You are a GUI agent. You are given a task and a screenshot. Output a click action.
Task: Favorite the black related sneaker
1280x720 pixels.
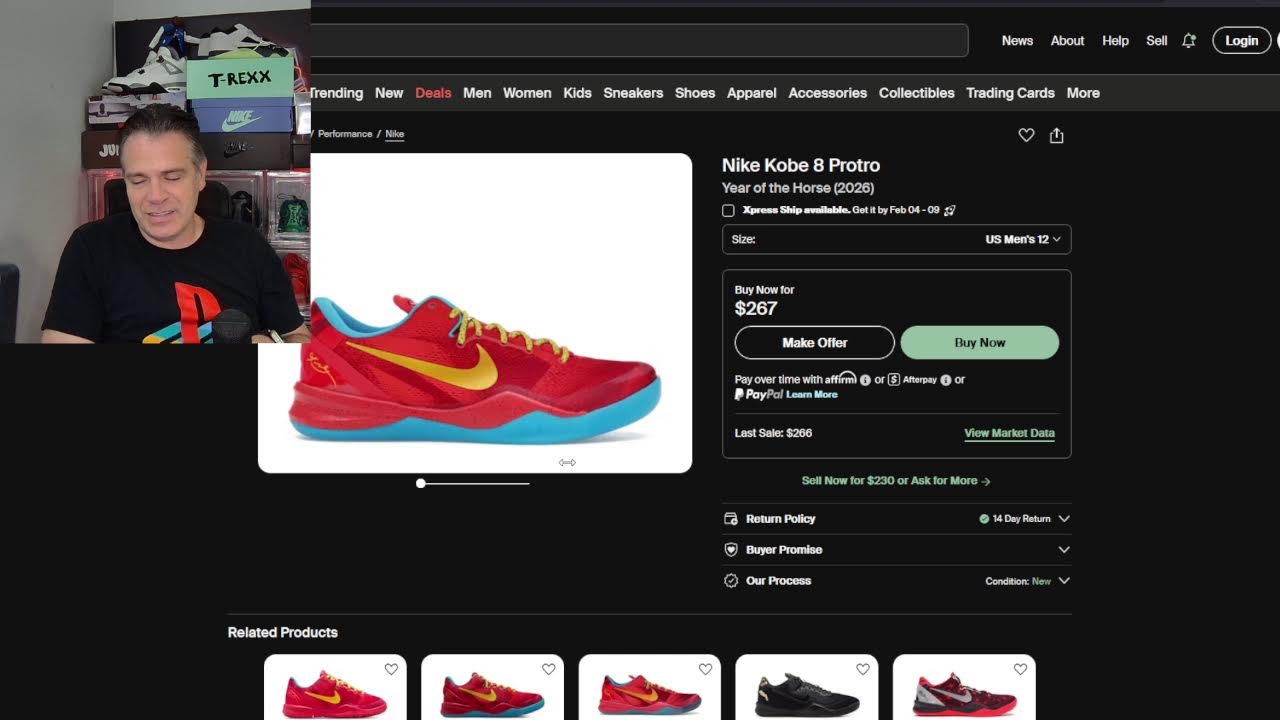tap(862, 669)
